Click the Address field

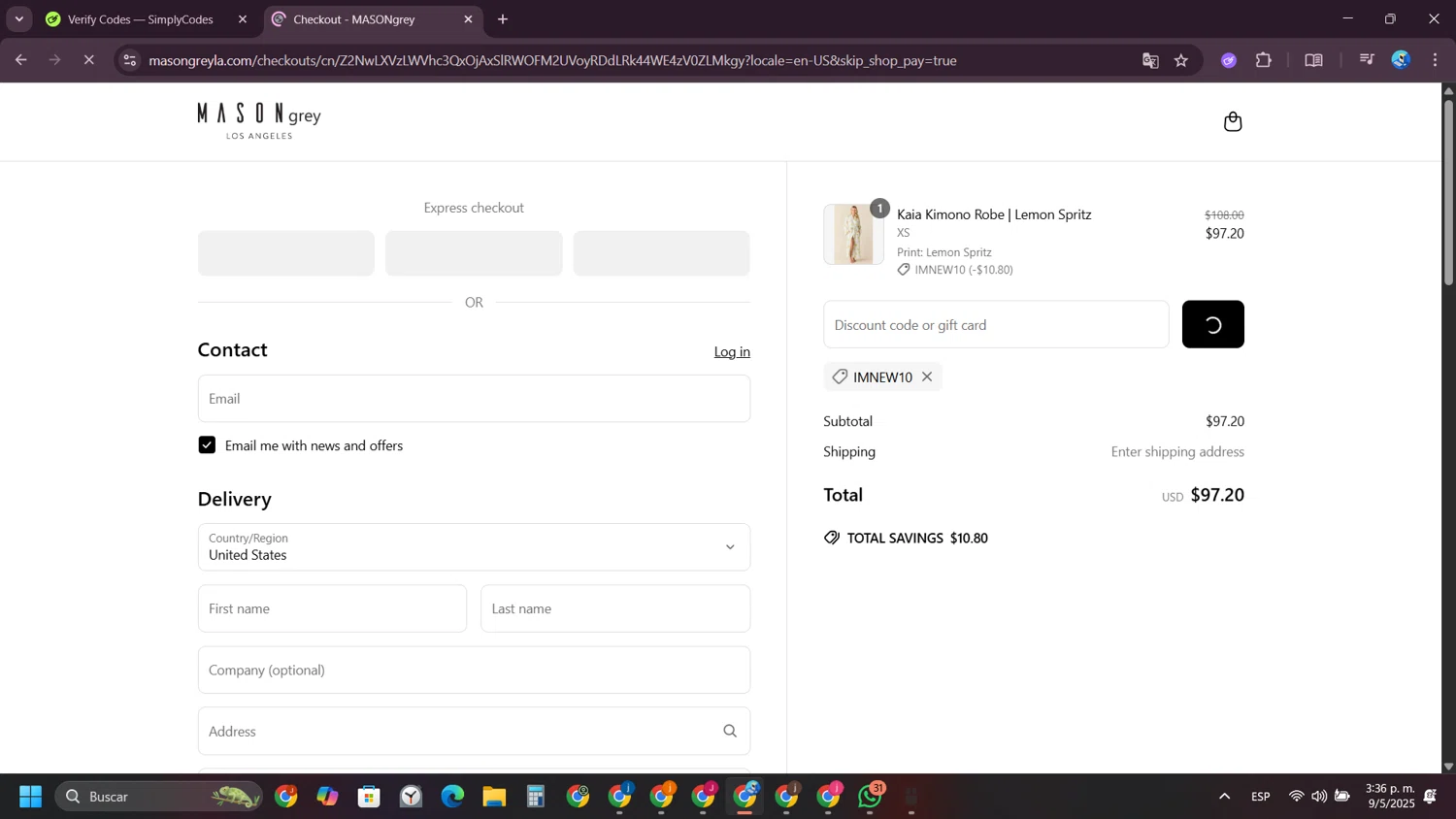coord(474,731)
